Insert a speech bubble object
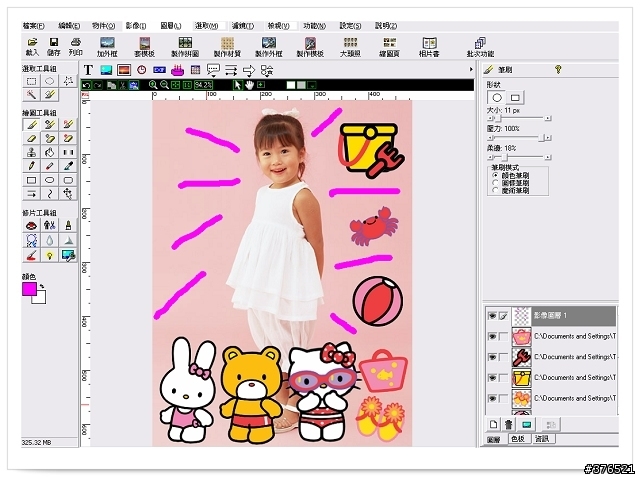This screenshot has height=477, width=640. click(213, 70)
